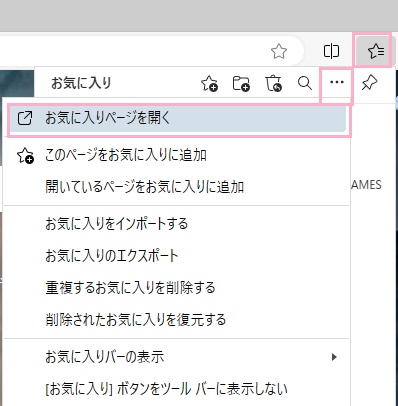398x406 pixels.
Task: Open the Favorites toolbar button
Action: [376, 51]
